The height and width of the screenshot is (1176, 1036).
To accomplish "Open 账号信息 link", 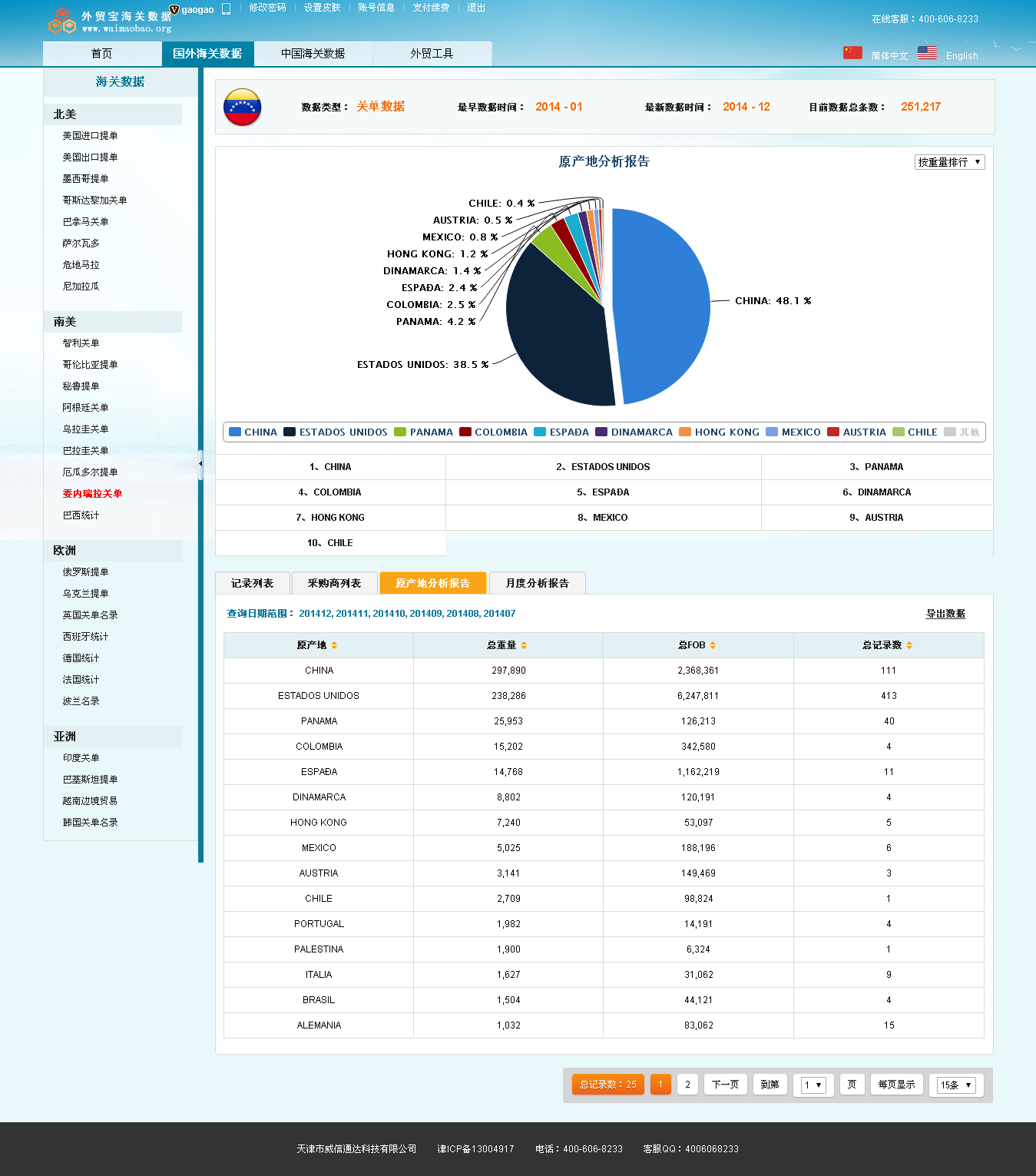I will coord(376,8).
